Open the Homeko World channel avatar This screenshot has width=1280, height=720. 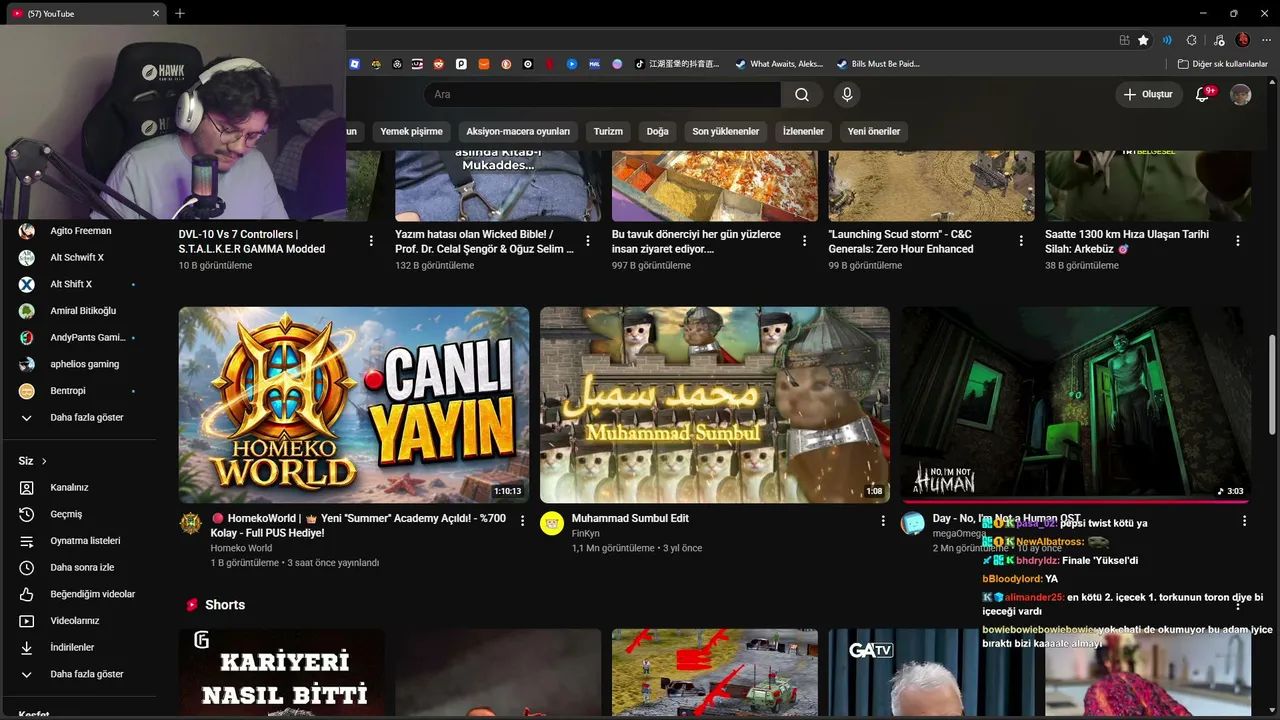pos(191,524)
